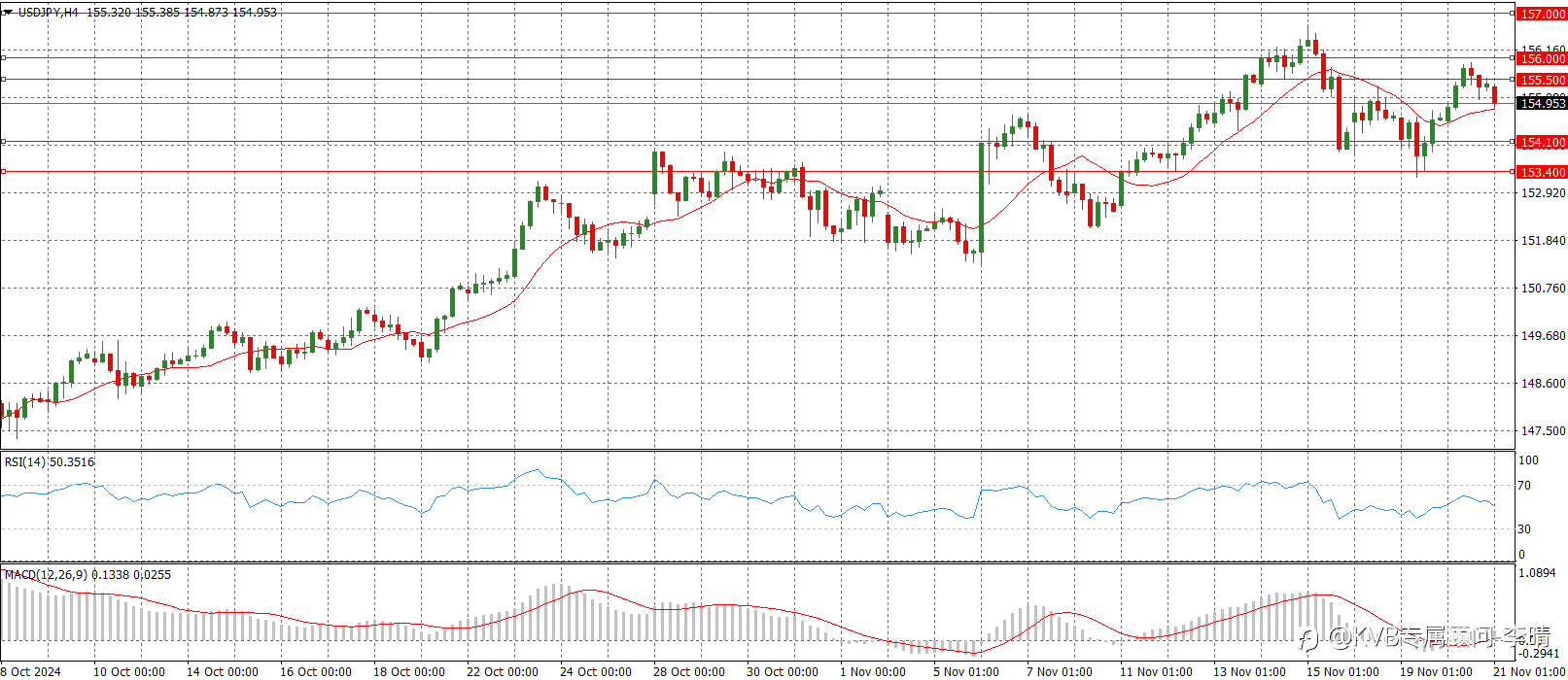The height and width of the screenshot is (680, 1568).
Task: Click the 13 Nov 01:00 time label
Action: [1249, 672]
